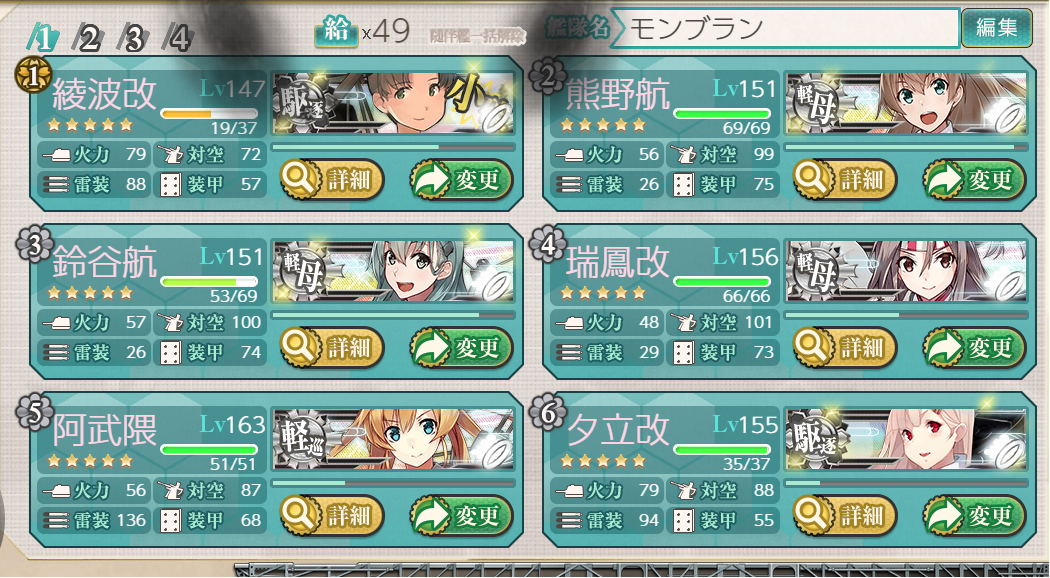This screenshot has height=578, width=1050.
Task: Click 夕立改 ship portrait banner
Action: [x=906, y=438]
